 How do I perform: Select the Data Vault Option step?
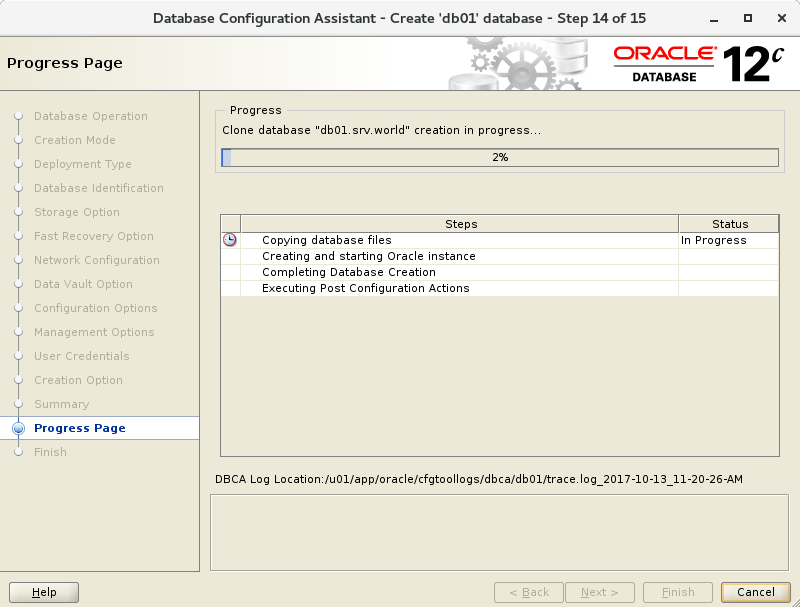[x=83, y=284]
